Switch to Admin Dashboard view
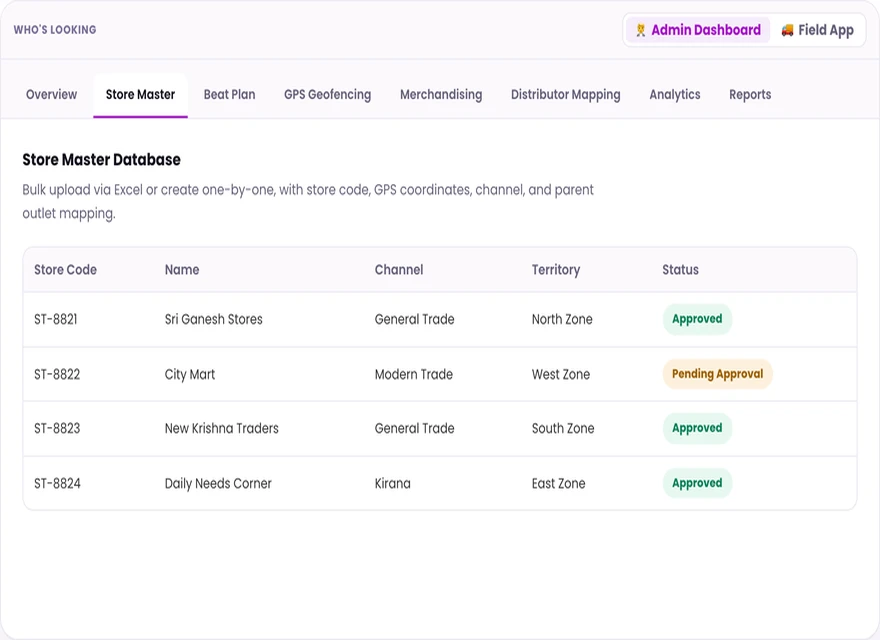 [x=697, y=30]
